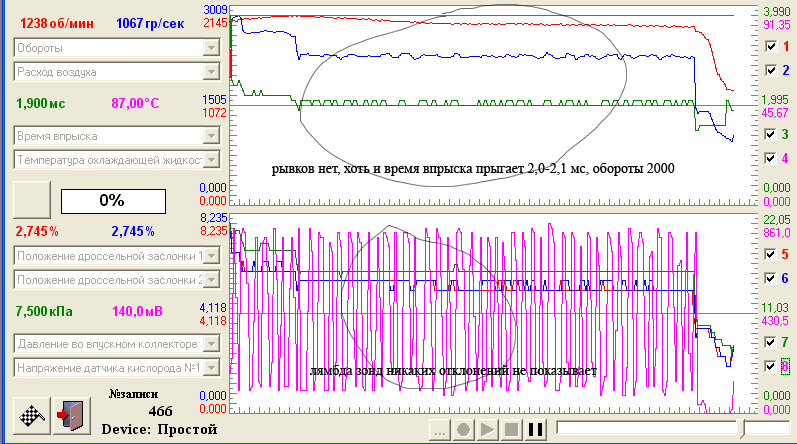Toggle checkbox for channel 3

(771, 134)
